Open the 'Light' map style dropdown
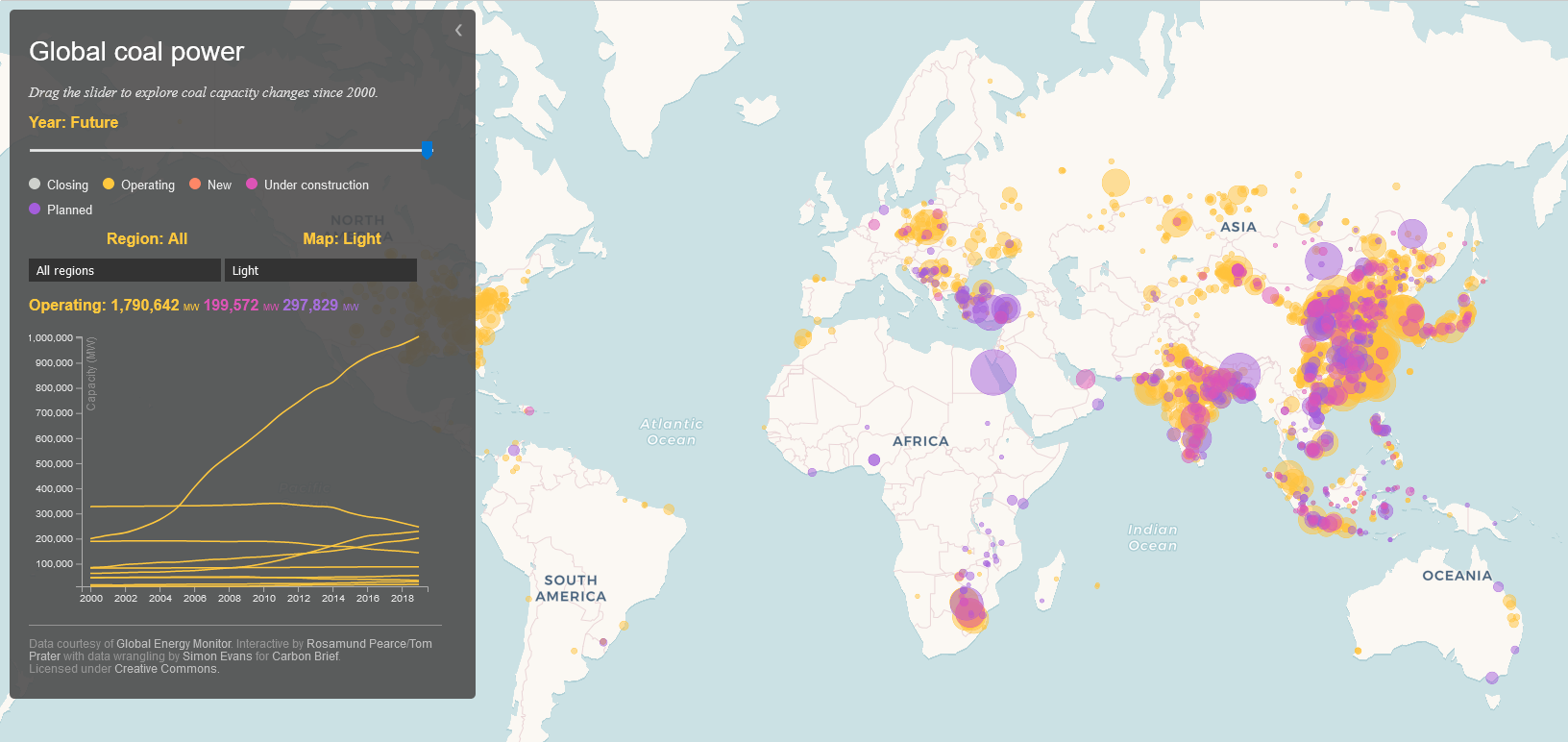 [x=320, y=270]
